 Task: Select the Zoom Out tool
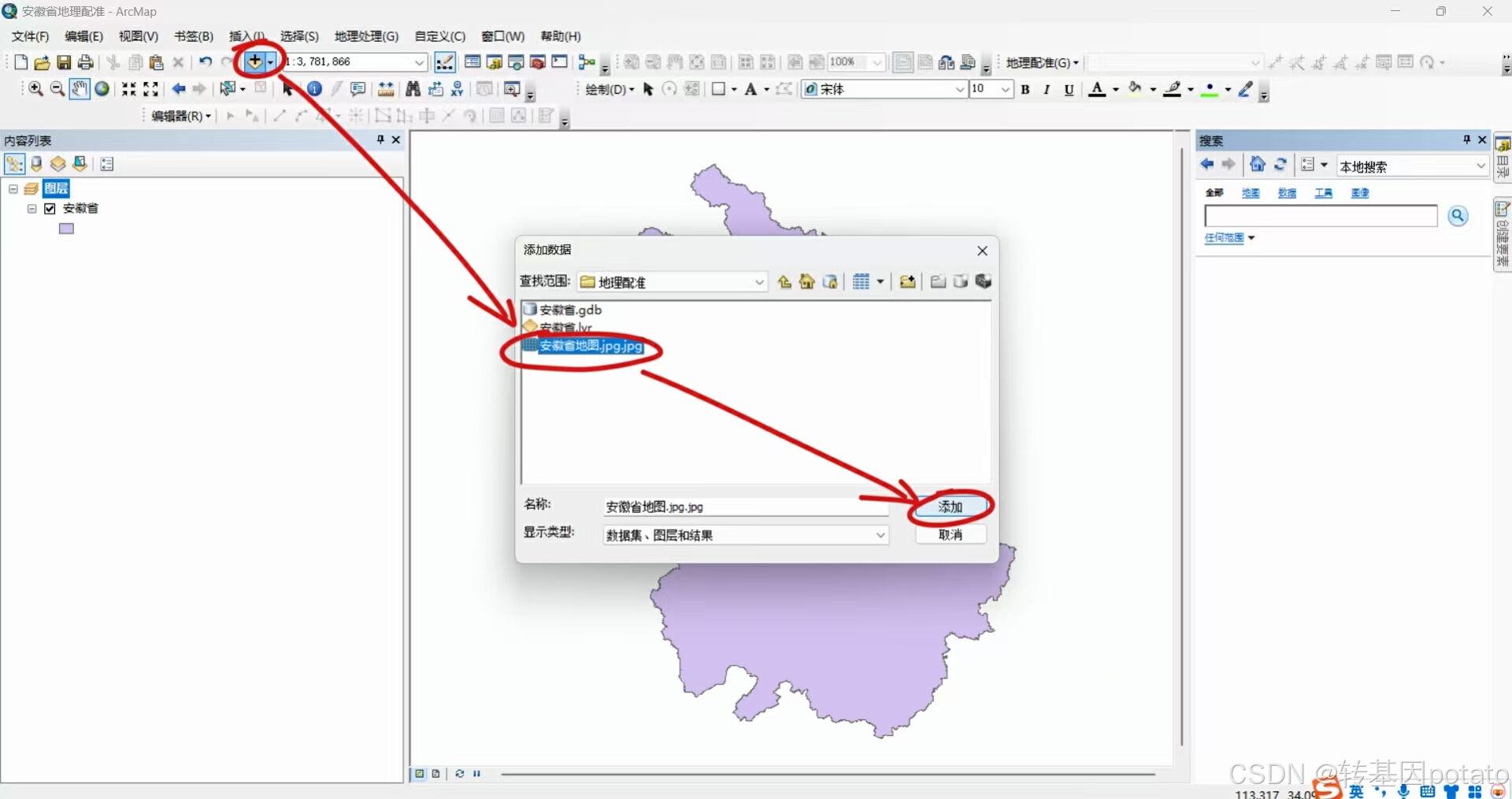click(57, 89)
